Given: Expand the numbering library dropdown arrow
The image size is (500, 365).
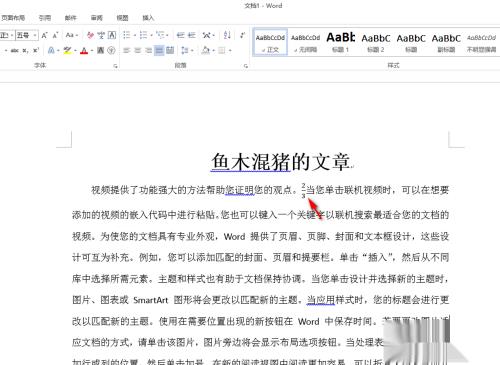Looking at the screenshot, I should [152, 35].
